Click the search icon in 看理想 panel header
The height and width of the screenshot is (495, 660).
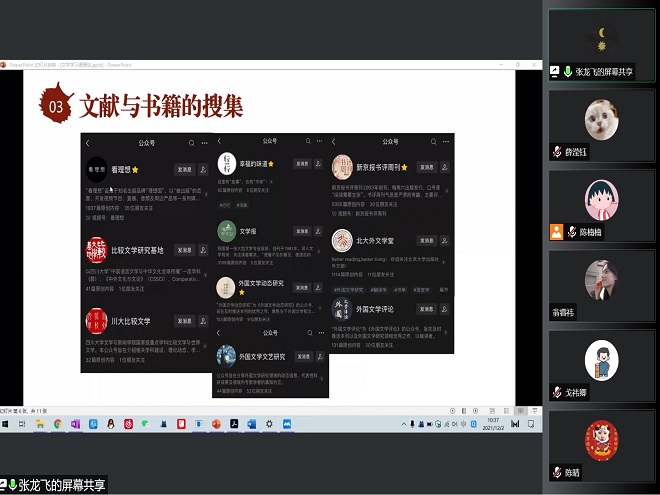(x=191, y=142)
